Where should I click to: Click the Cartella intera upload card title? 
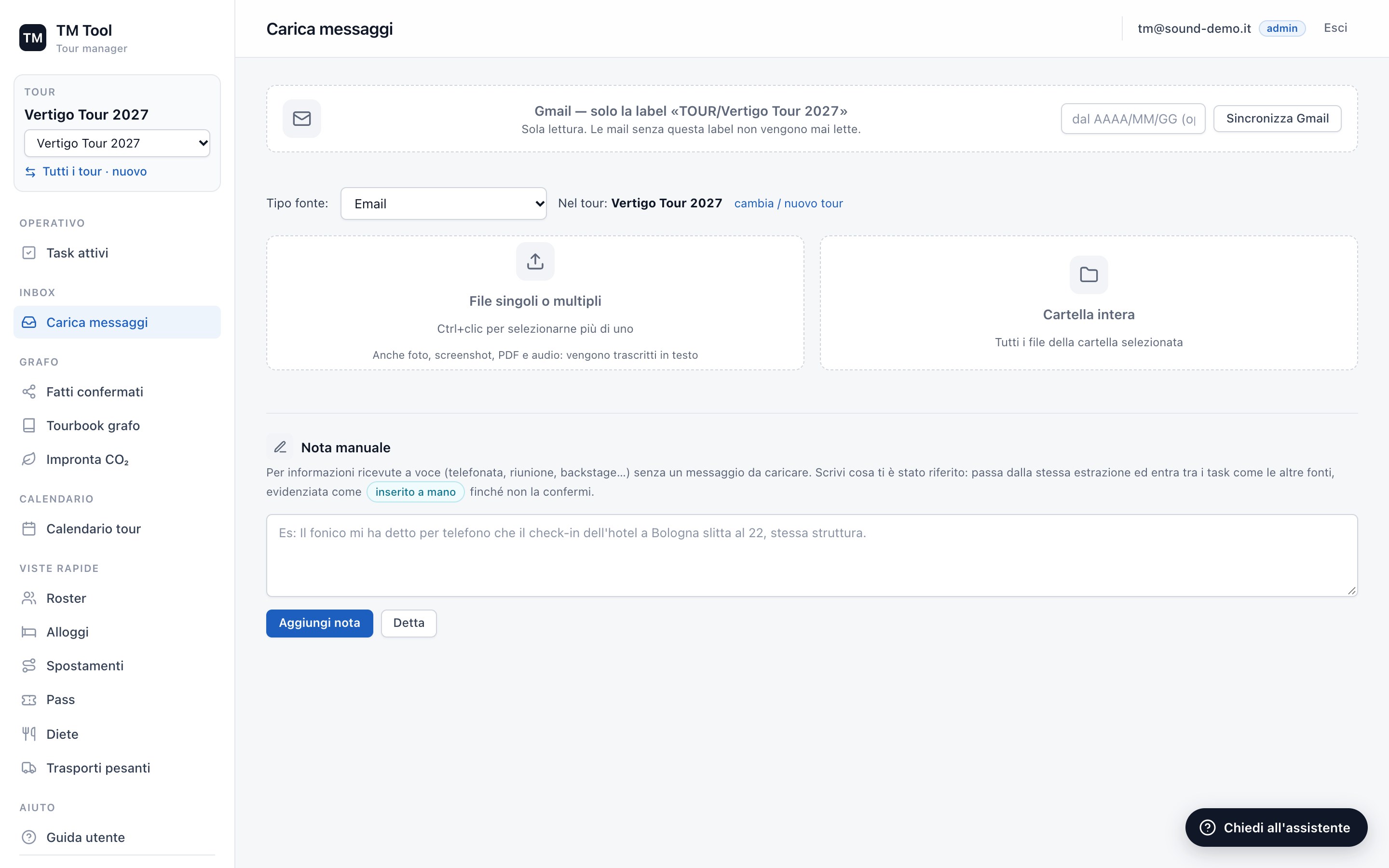1088,314
